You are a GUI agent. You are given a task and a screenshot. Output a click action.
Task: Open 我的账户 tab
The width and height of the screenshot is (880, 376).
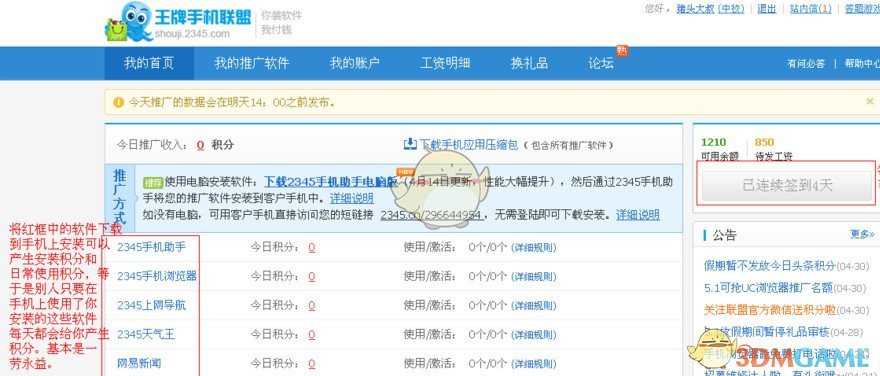355,63
